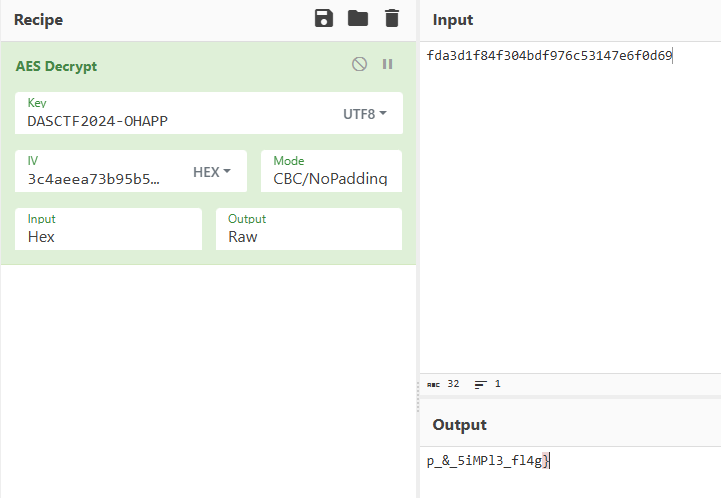Image resolution: width=721 pixels, height=498 pixels.
Task: Click the IV value field
Action: point(95,178)
